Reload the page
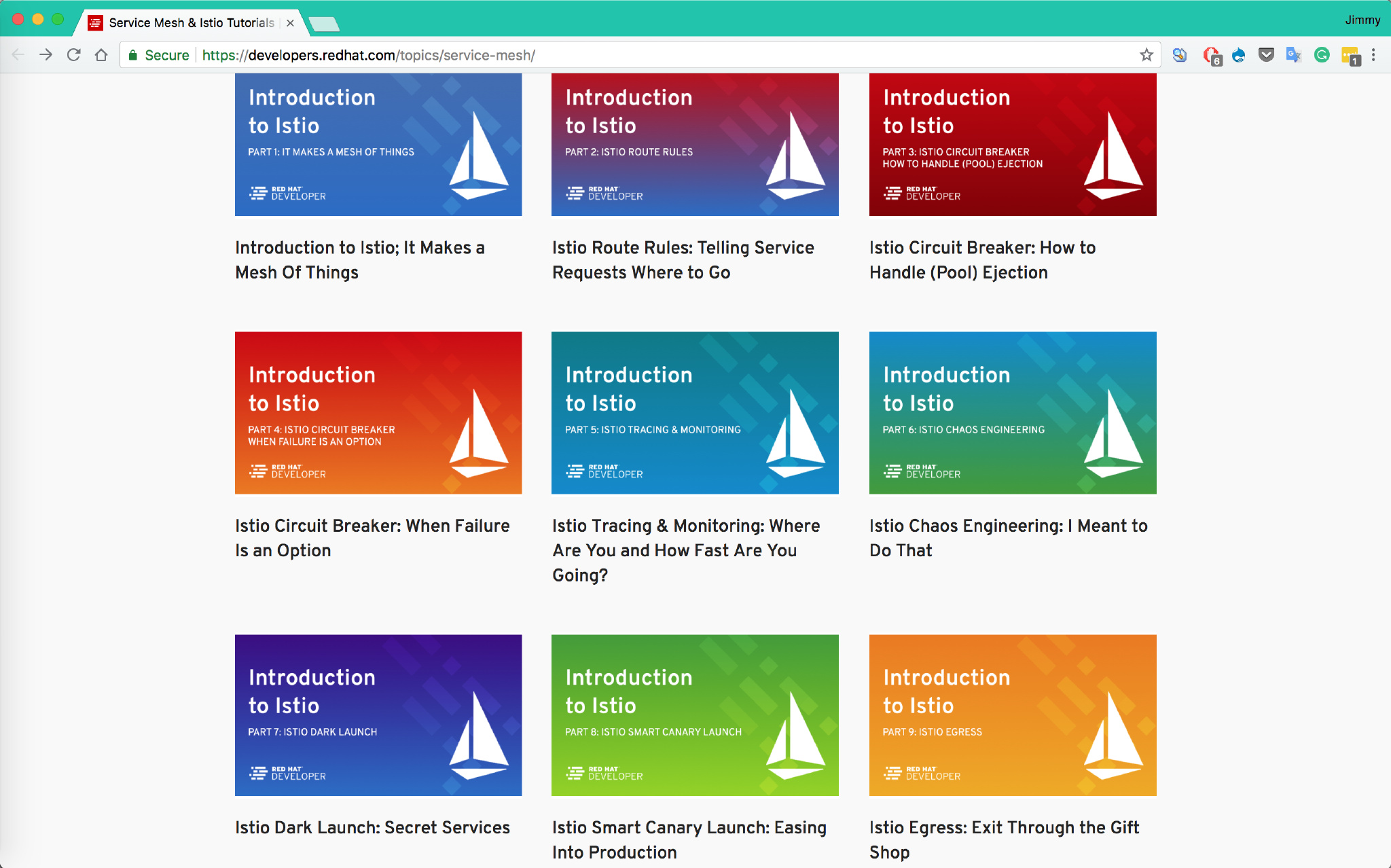This screenshot has width=1391, height=868. tap(74, 55)
